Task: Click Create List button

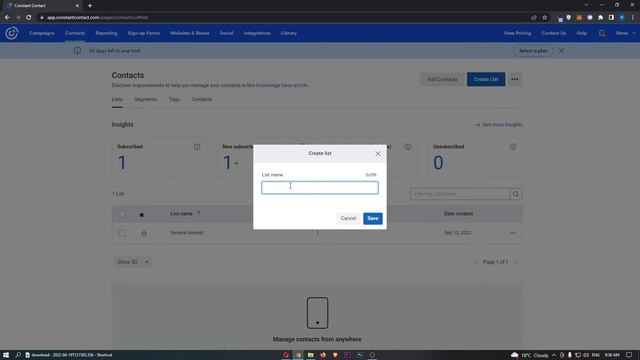Action: [x=486, y=79]
